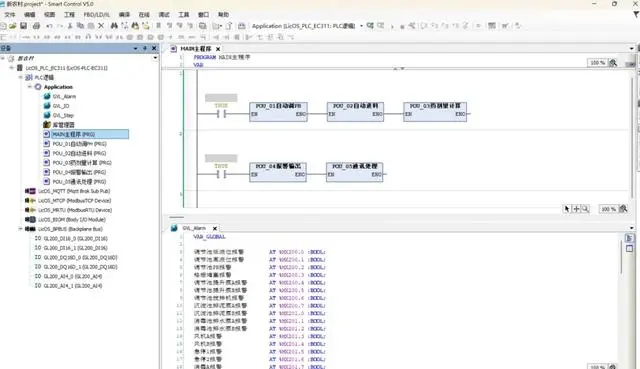The height and width of the screenshot is (369, 640).
Task: Select POU_04报警输出 in device tree
Action: pos(79,172)
